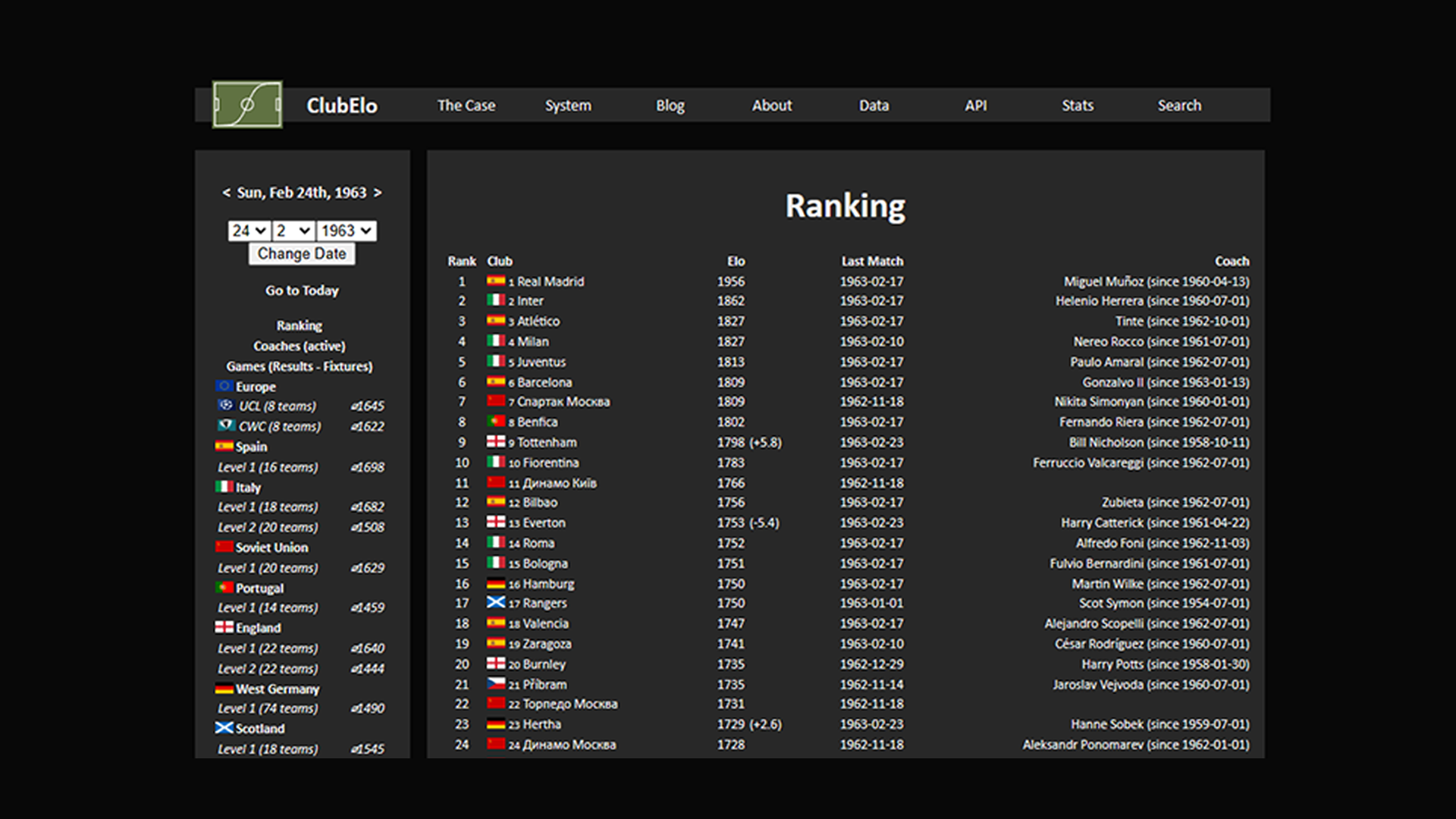Go to previous day arrow
Screen dimensions: 1456x819
226,193
